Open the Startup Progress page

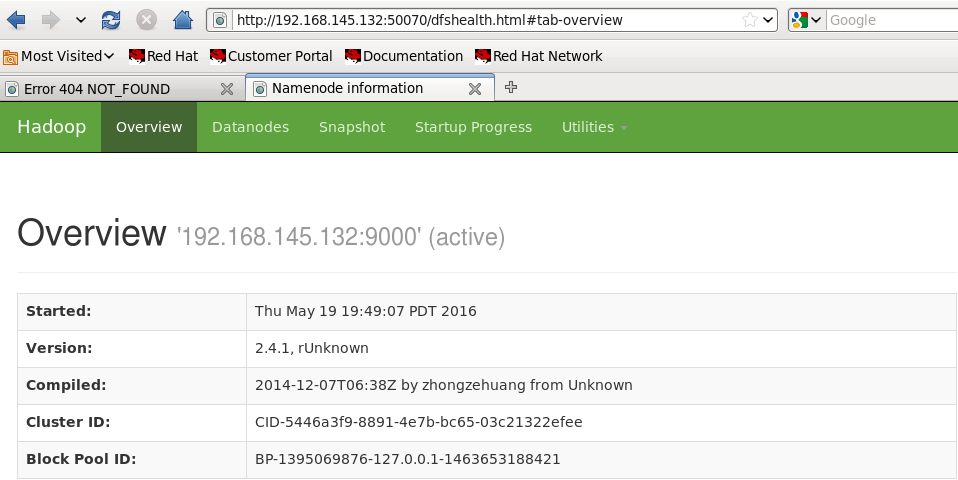(x=474, y=127)
